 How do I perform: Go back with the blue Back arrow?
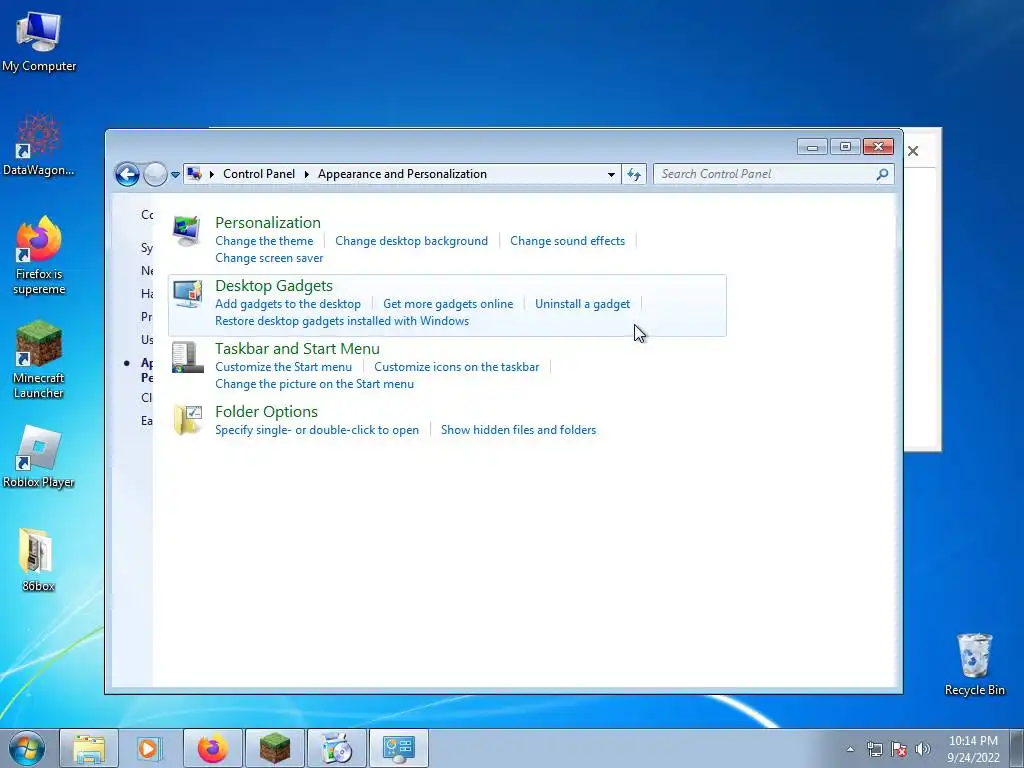click(127, 174)
